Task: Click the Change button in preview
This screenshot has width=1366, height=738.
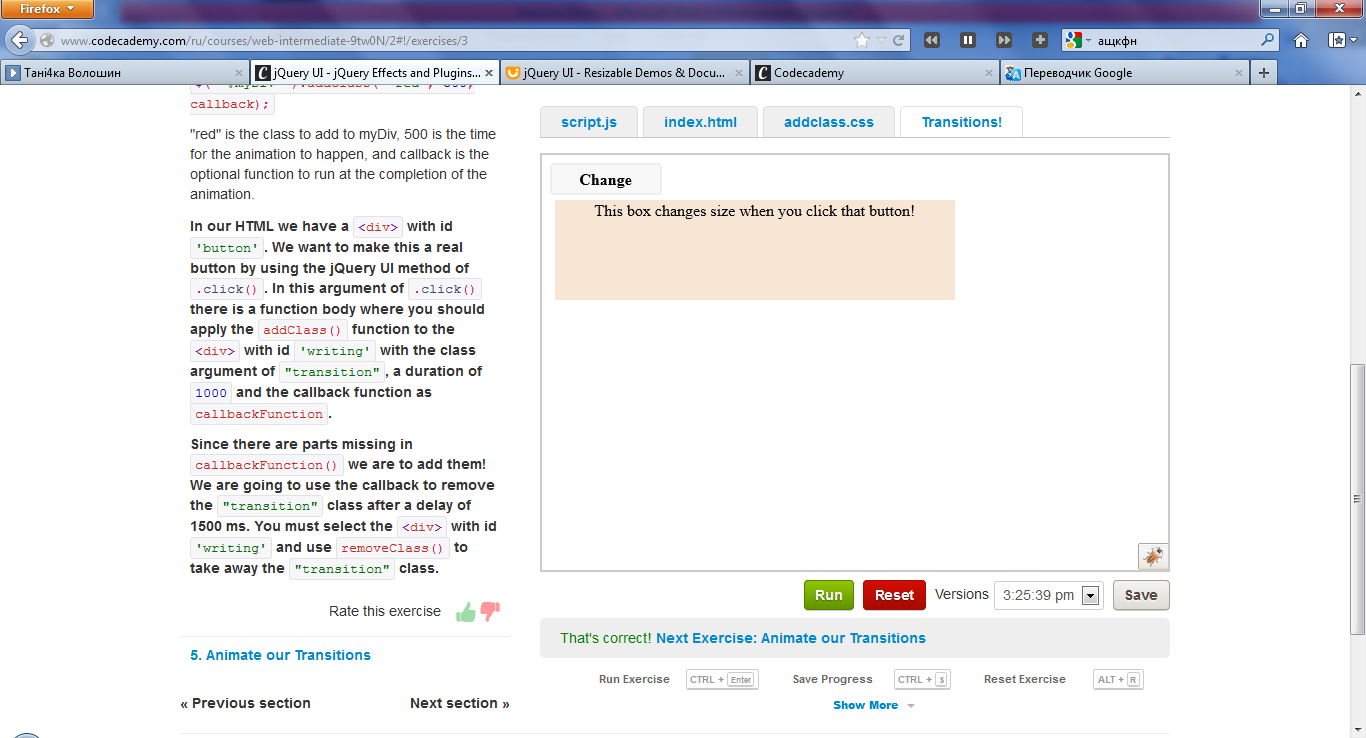Action: pos(606,180)
